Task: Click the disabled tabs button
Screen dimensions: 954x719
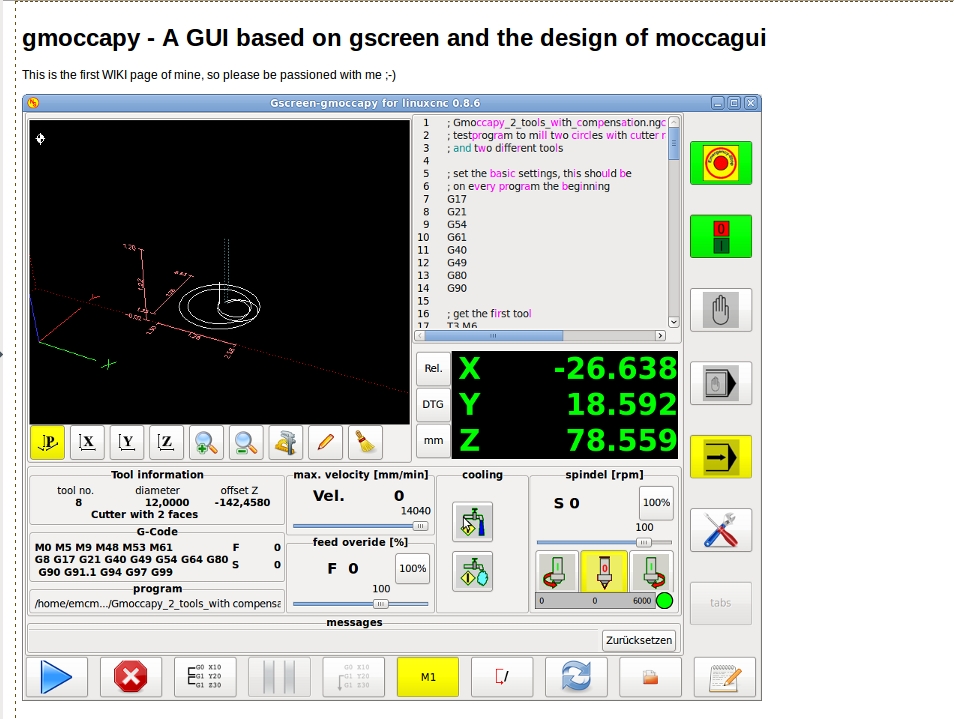Action: click(x=720, y=603)
